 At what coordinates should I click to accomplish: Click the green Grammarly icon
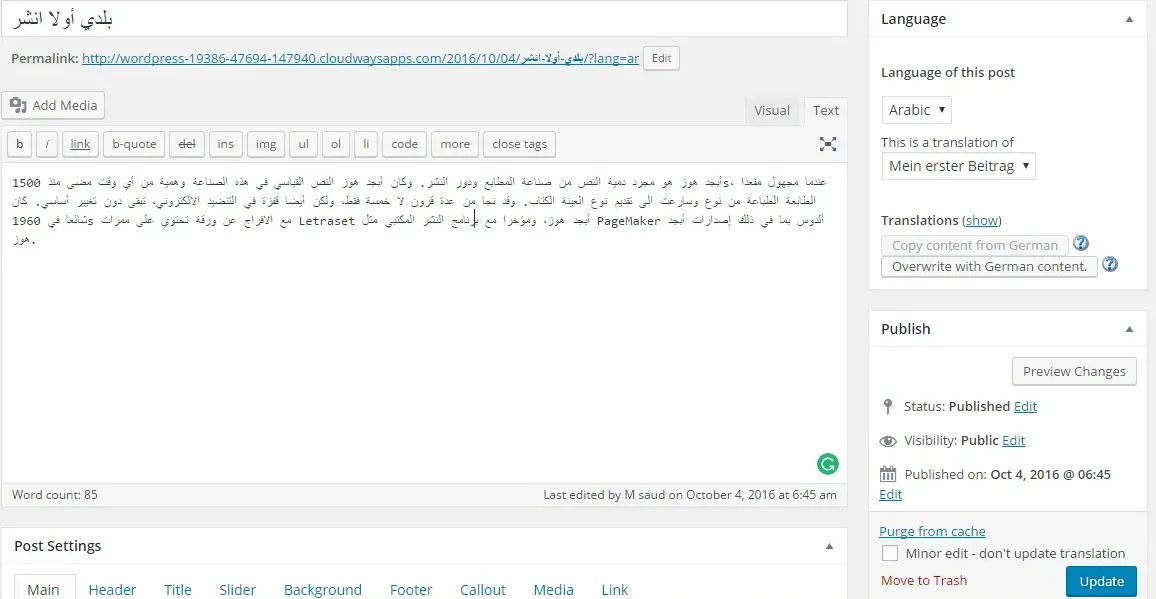coord(827,463)
